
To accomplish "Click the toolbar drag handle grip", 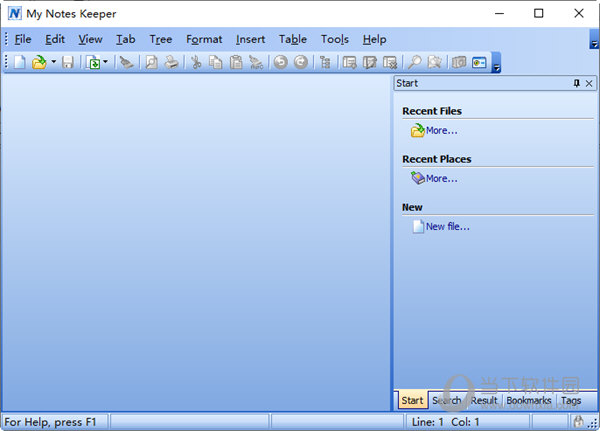I will coord(6,62).
